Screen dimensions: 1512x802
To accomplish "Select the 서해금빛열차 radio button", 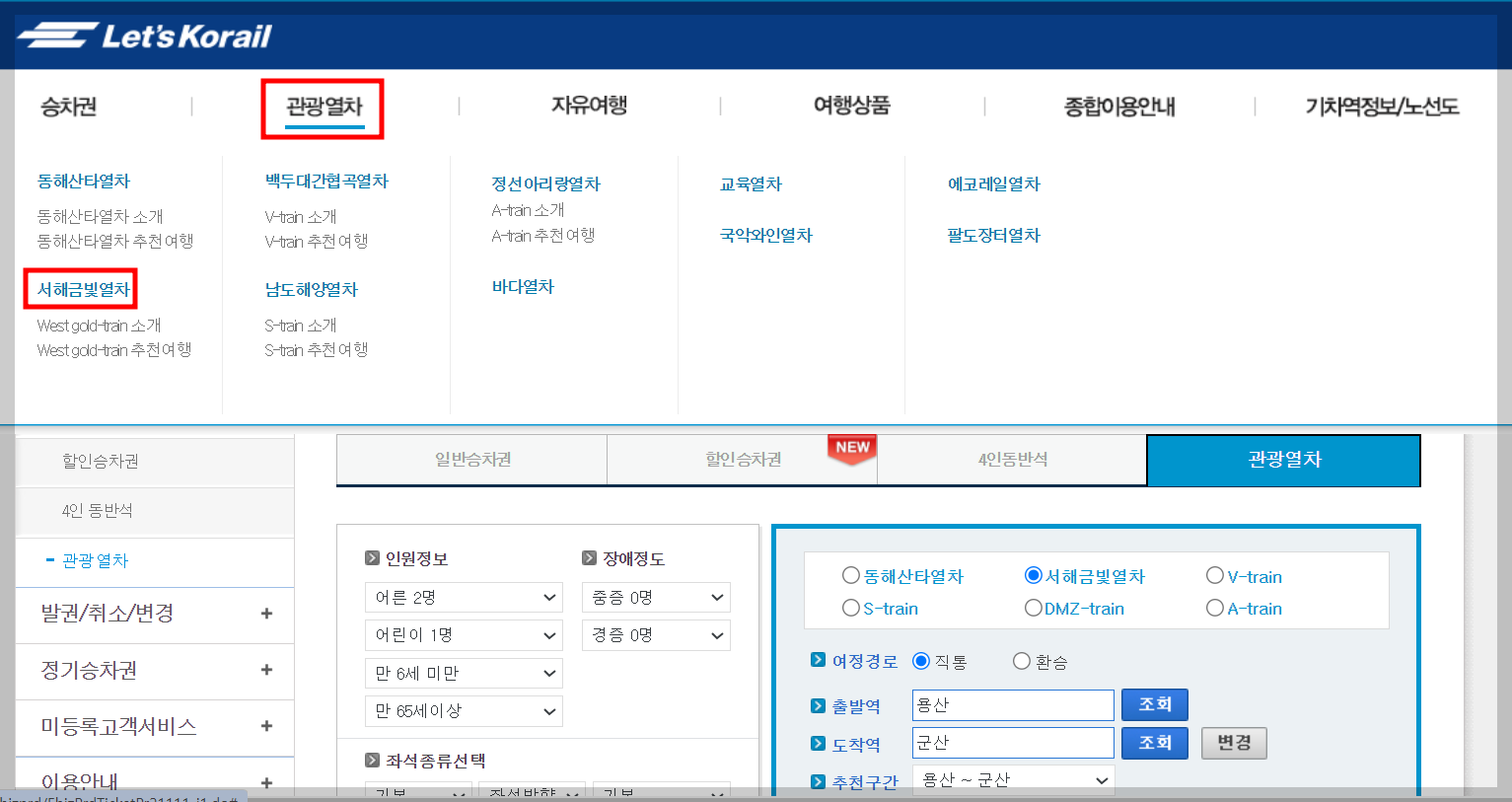I will tap(1034, 576).
